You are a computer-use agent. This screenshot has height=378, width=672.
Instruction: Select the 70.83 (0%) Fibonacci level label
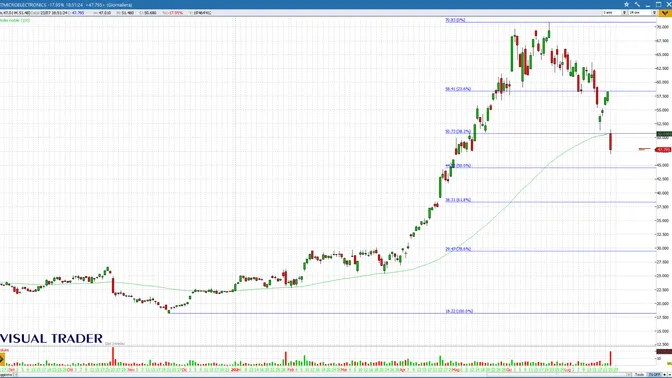point(455,20)
